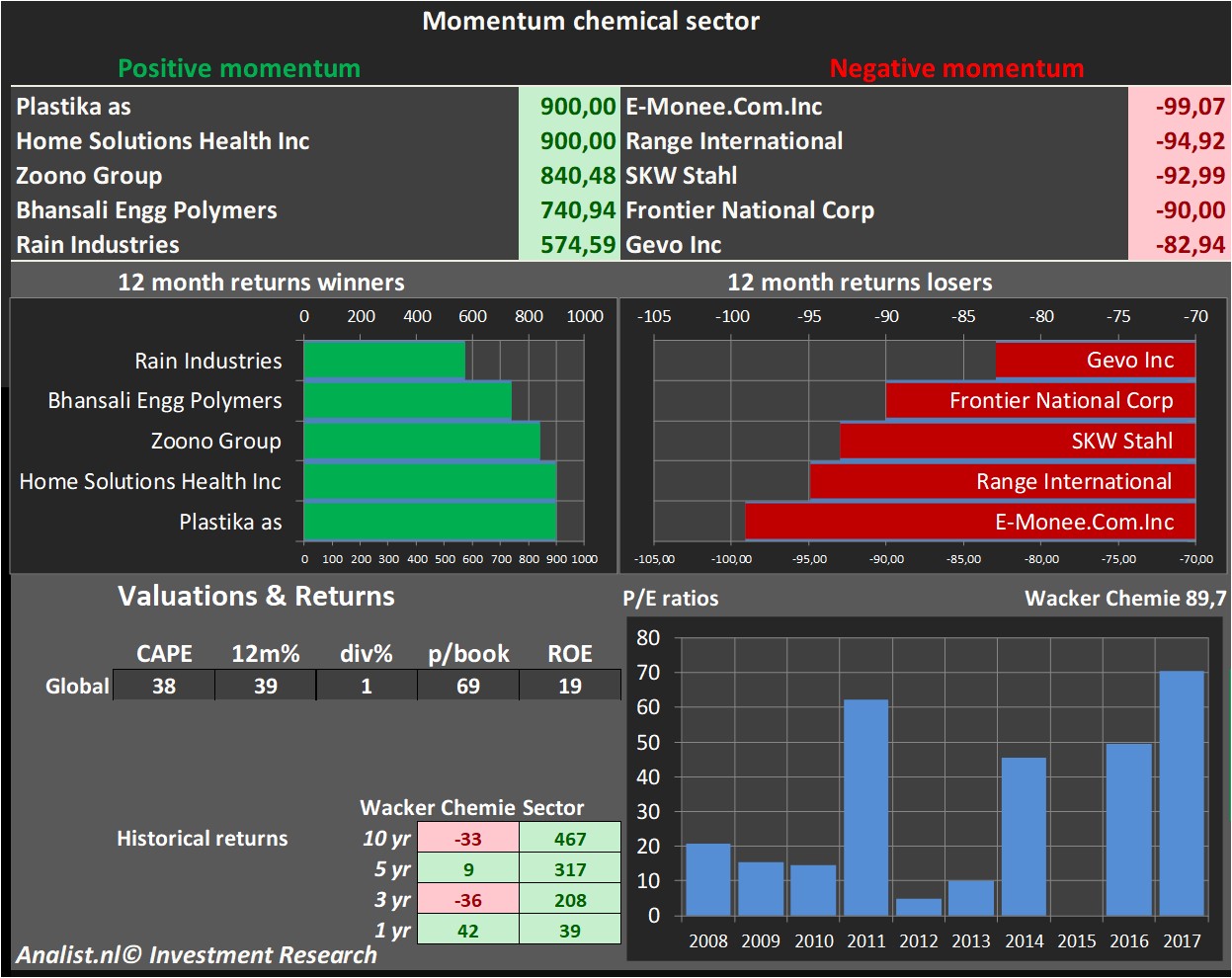Click the Global ROE value 19
The image size is (1232, 978).
570,686
